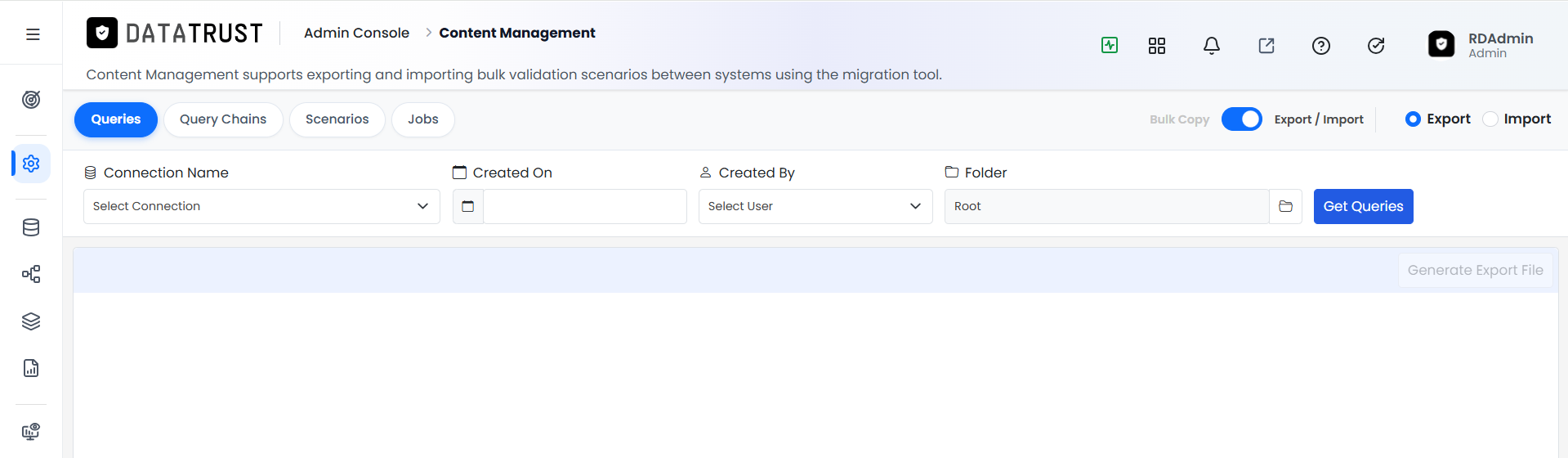
Task: Select the Import radio button
Action: (1490, 119)
